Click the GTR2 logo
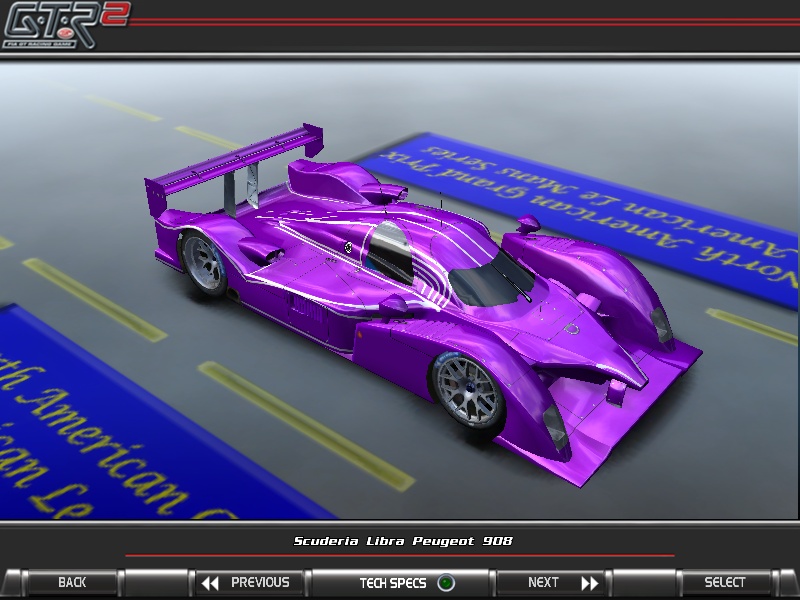Image resolution: width=800 pixels, height=600 pixels. click(65, 24)
